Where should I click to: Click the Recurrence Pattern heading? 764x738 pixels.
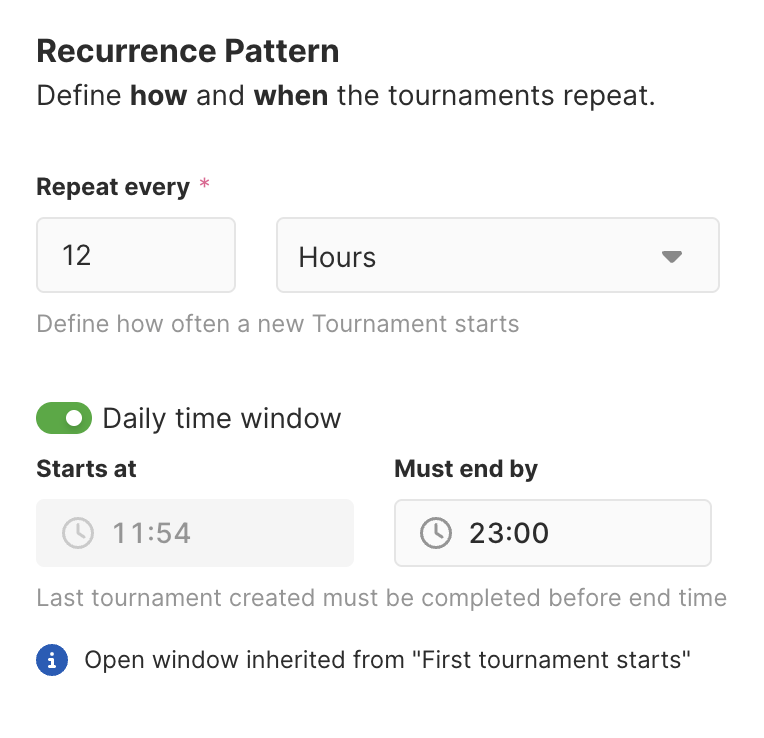click(x=187, y=51)
